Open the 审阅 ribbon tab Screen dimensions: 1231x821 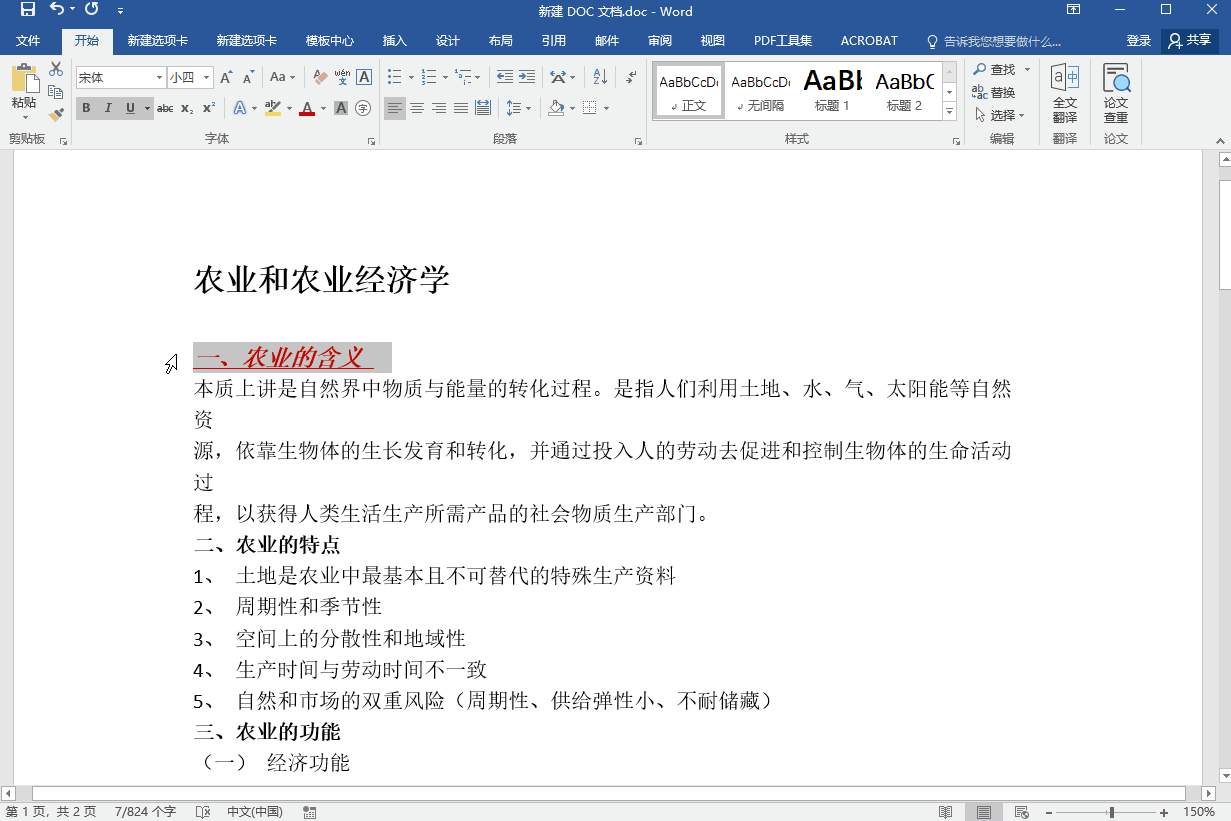tap(659, 41)
